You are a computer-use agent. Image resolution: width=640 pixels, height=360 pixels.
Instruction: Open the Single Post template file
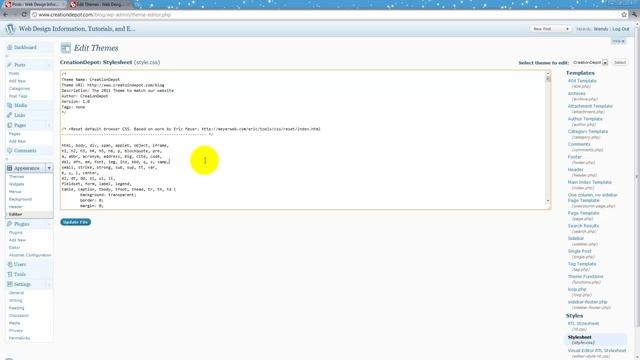point(580,251)
